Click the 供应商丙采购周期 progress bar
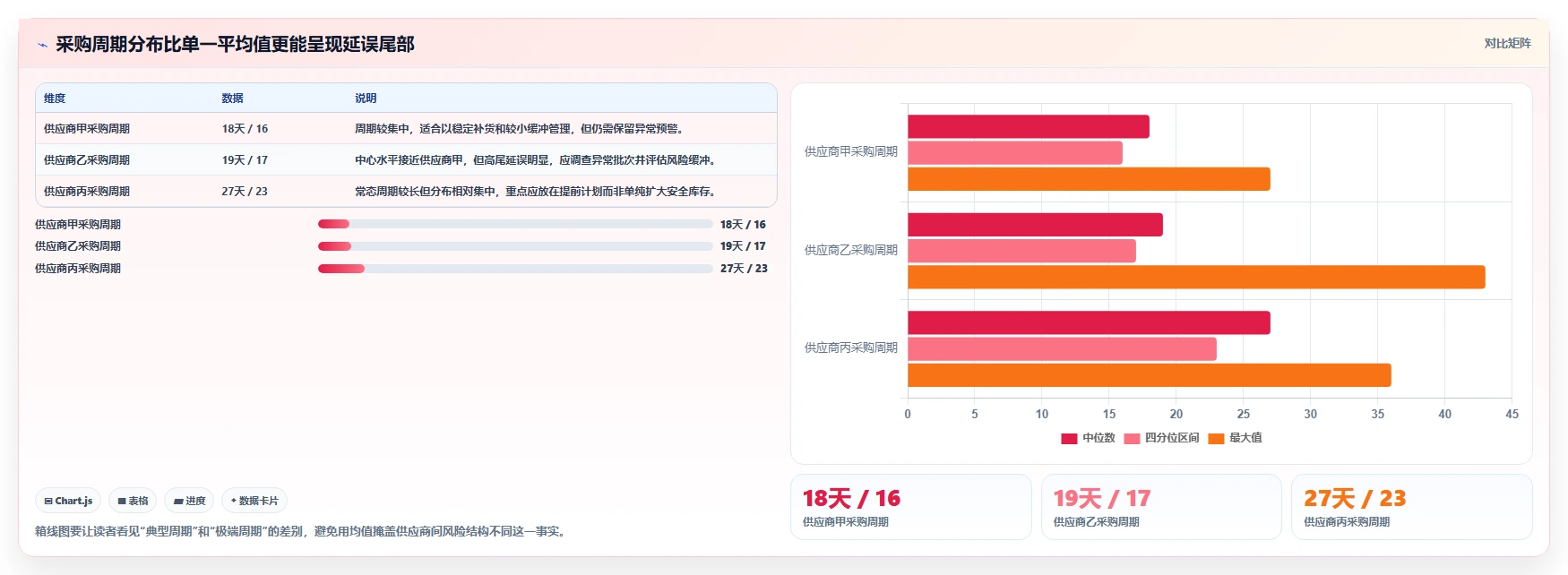Image resolution: width=1568 pixels, height=575 pixels. pyautogui.click(x=515, y=269)
